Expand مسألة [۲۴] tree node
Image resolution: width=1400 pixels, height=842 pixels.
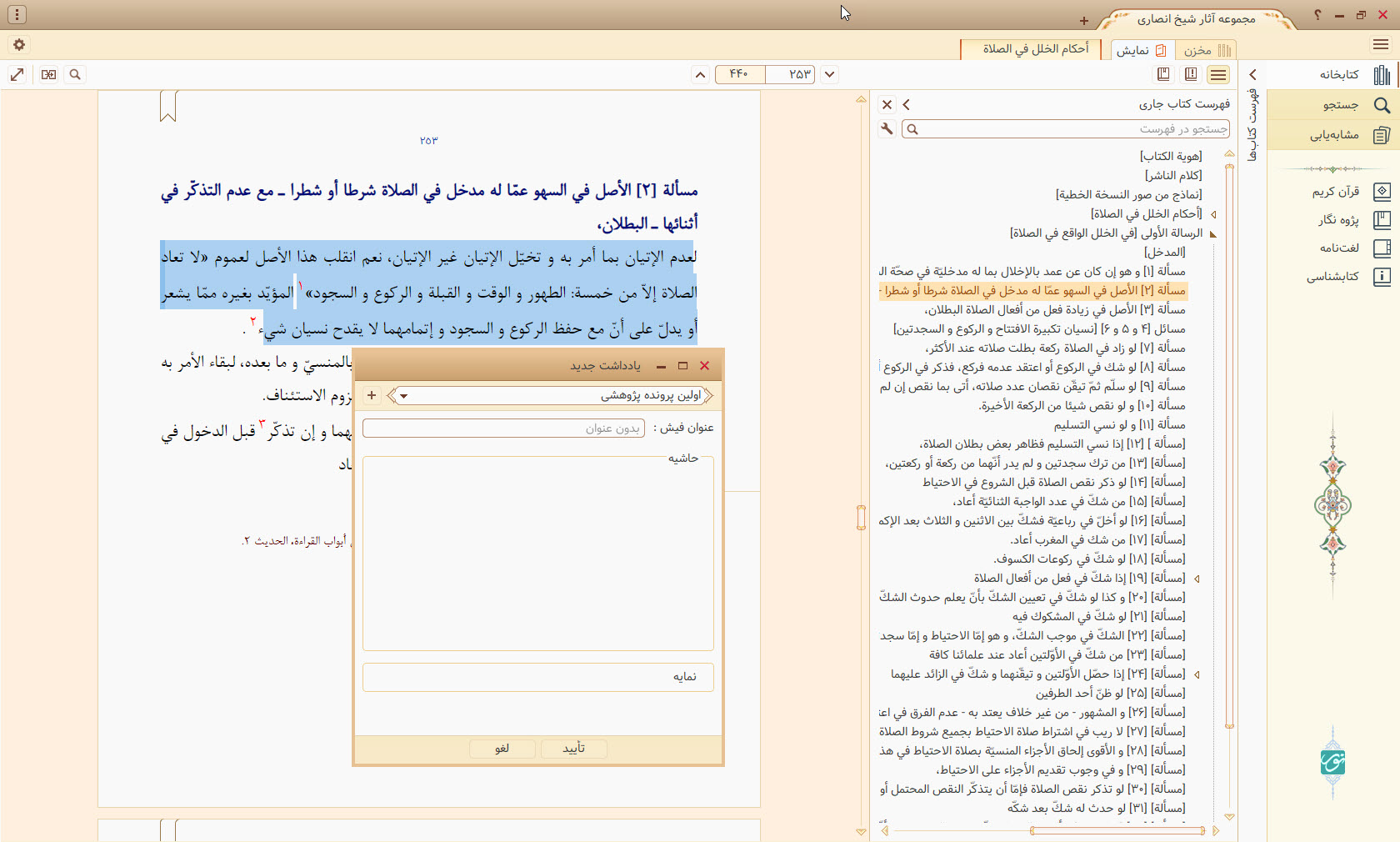(1197, 674)
